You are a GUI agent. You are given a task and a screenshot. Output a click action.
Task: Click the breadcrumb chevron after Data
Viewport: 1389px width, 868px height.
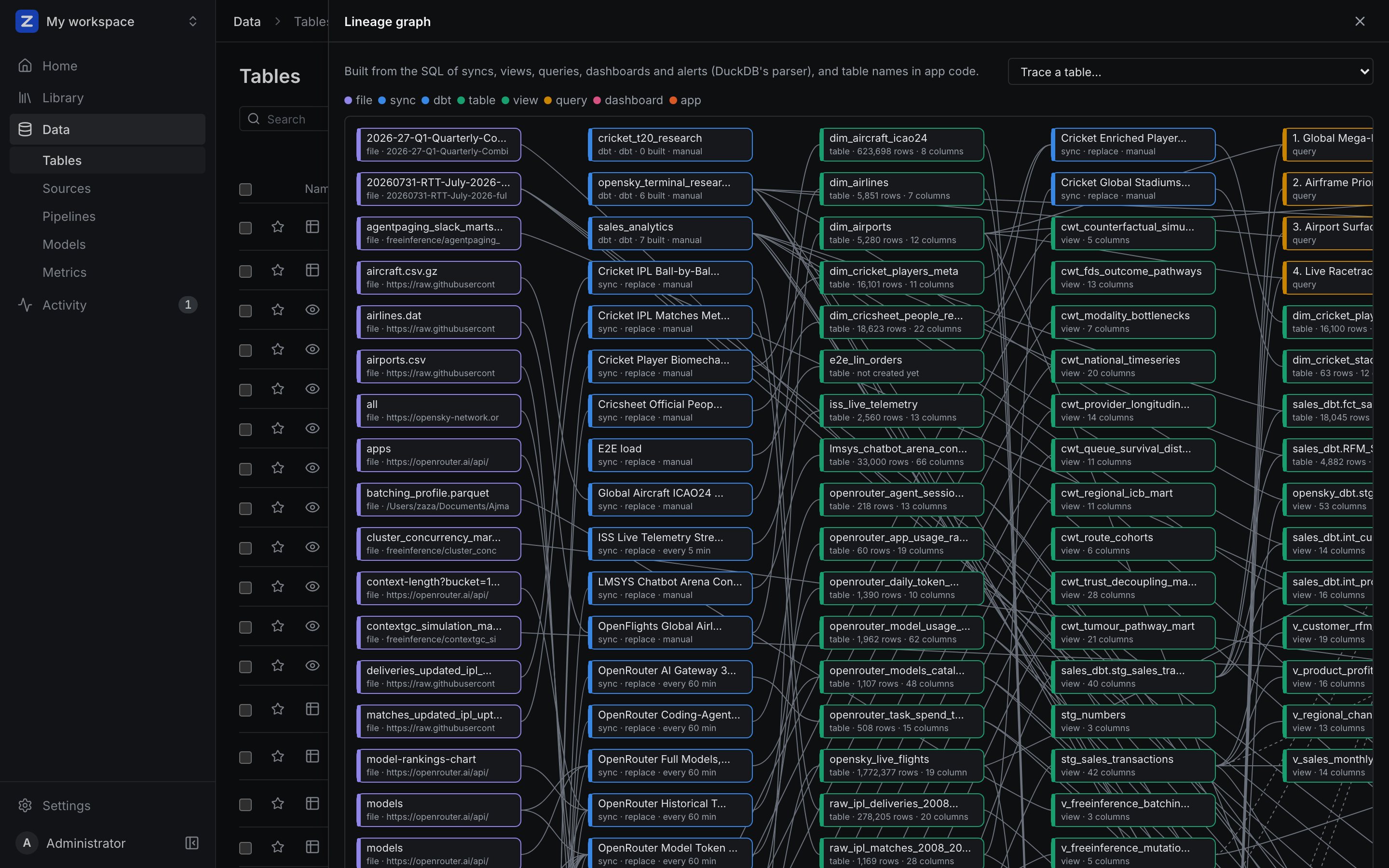pyautogui.click(x=278, y=21)
